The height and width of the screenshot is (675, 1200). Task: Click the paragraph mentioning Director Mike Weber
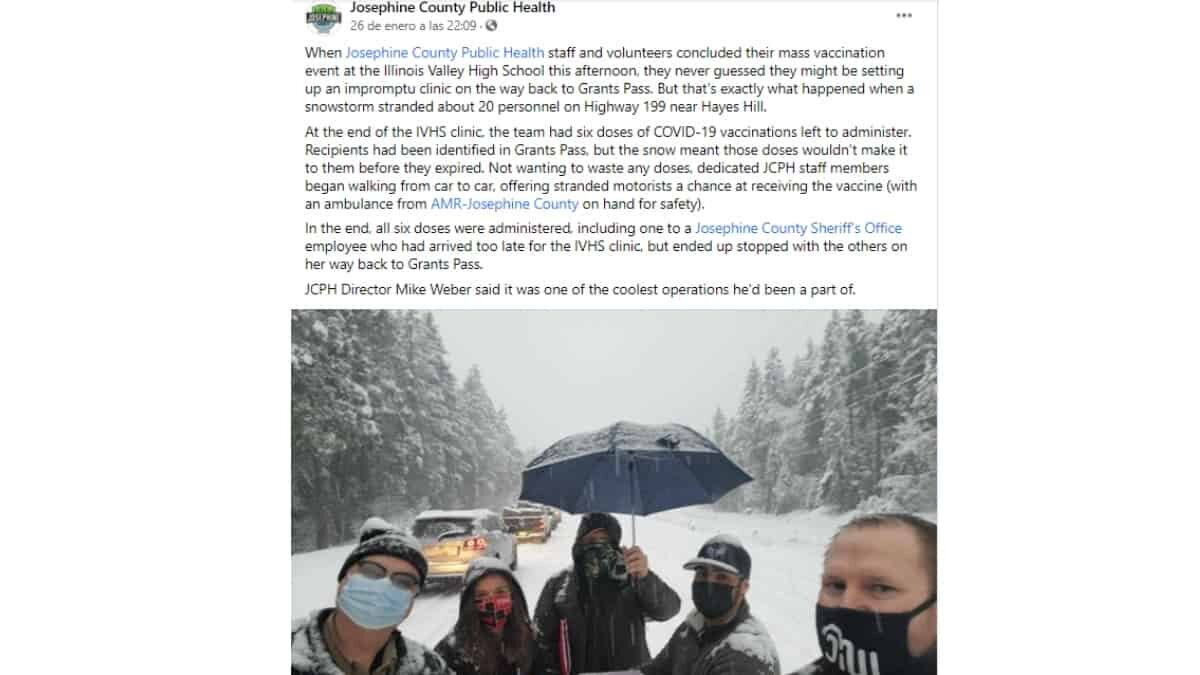(x=580, y=290)
